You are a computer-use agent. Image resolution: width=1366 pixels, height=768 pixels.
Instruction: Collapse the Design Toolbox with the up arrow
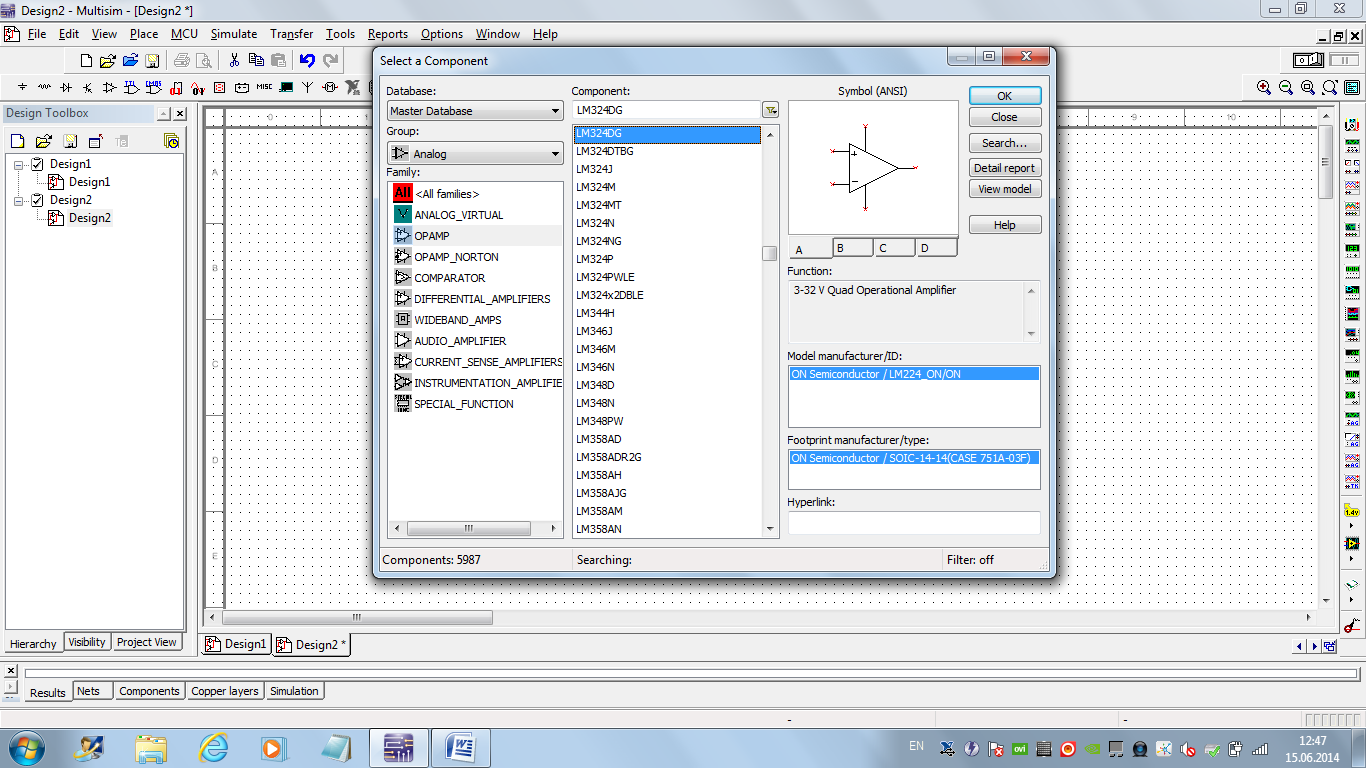(x=164, y=114)
